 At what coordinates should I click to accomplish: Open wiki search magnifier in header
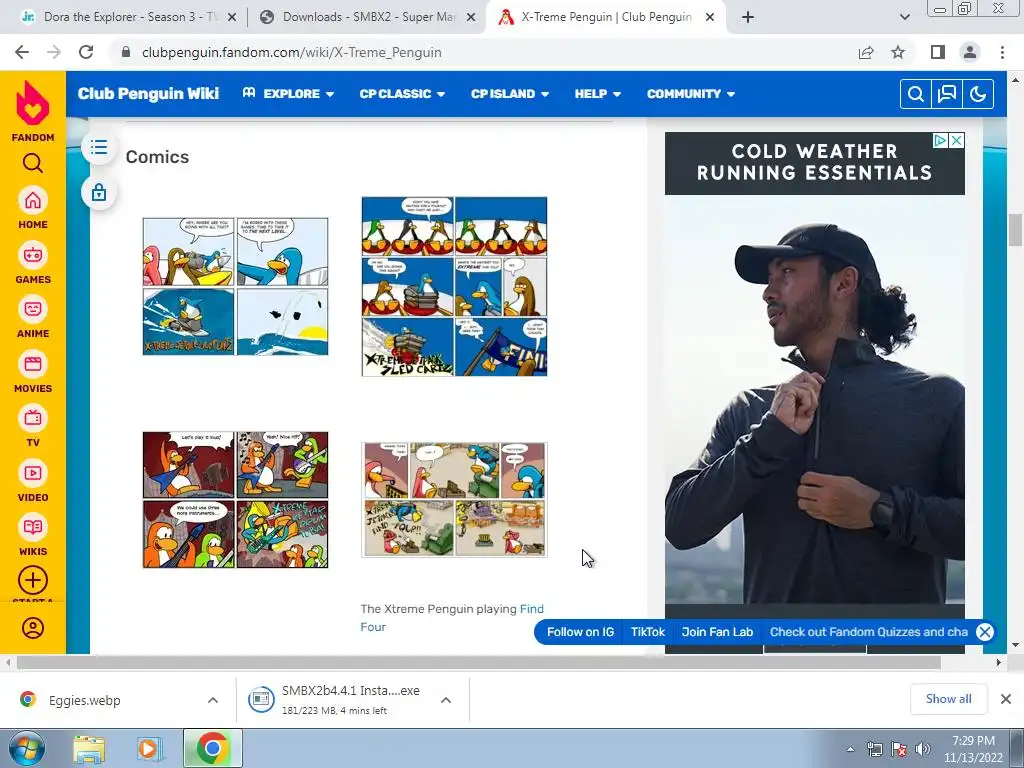coord(916,94)
